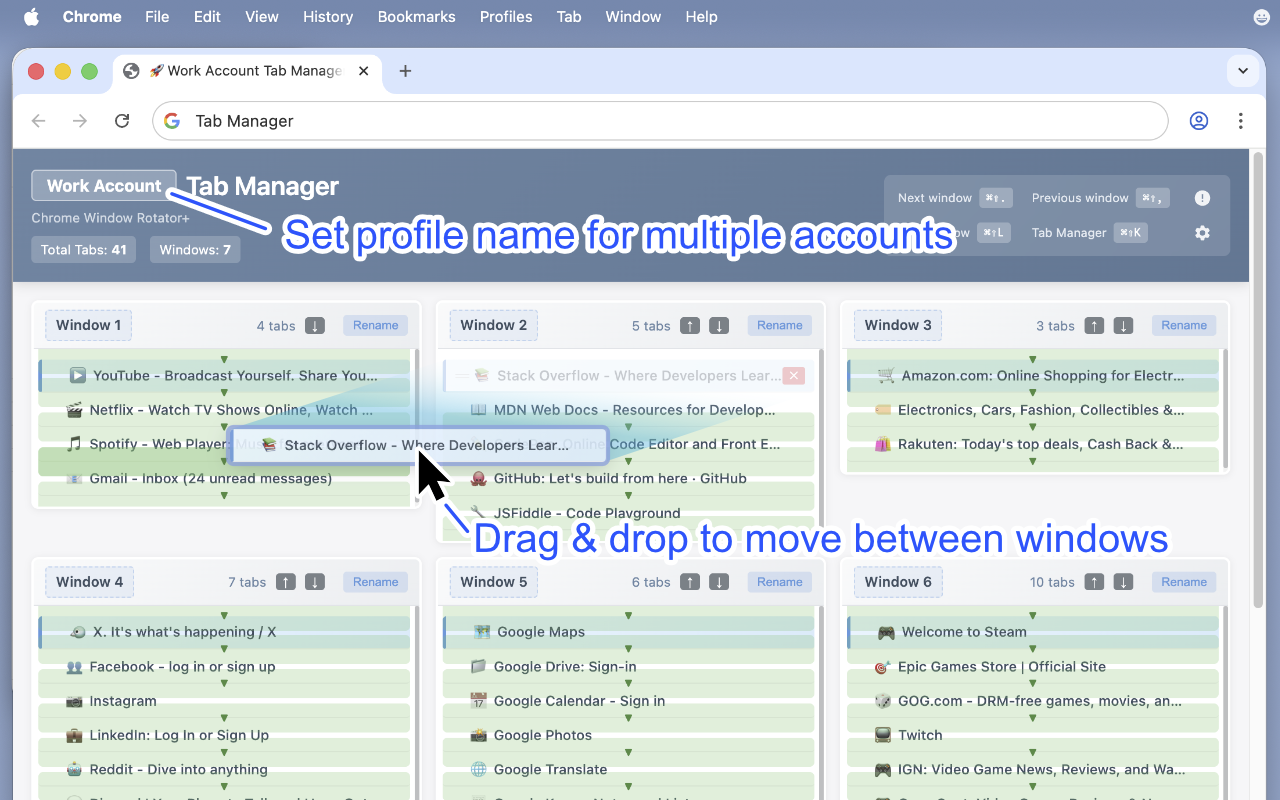Select the Rakuten tab row
The image size is (1280, 800).
(1032, 444)
